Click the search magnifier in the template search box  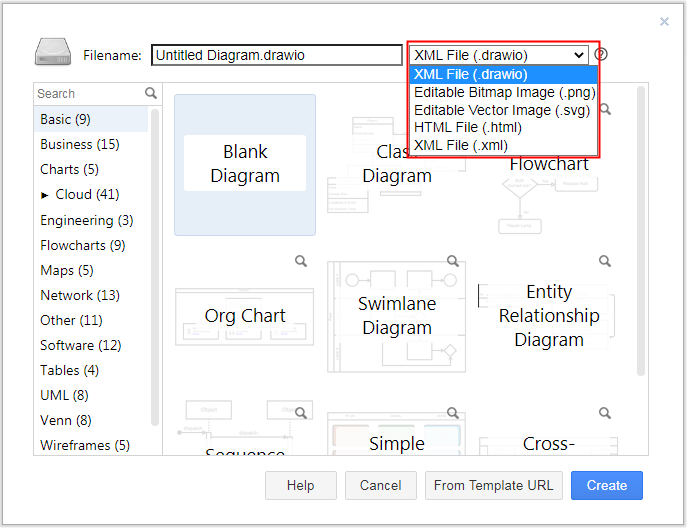pyautogui.click(x=151, y=93)
